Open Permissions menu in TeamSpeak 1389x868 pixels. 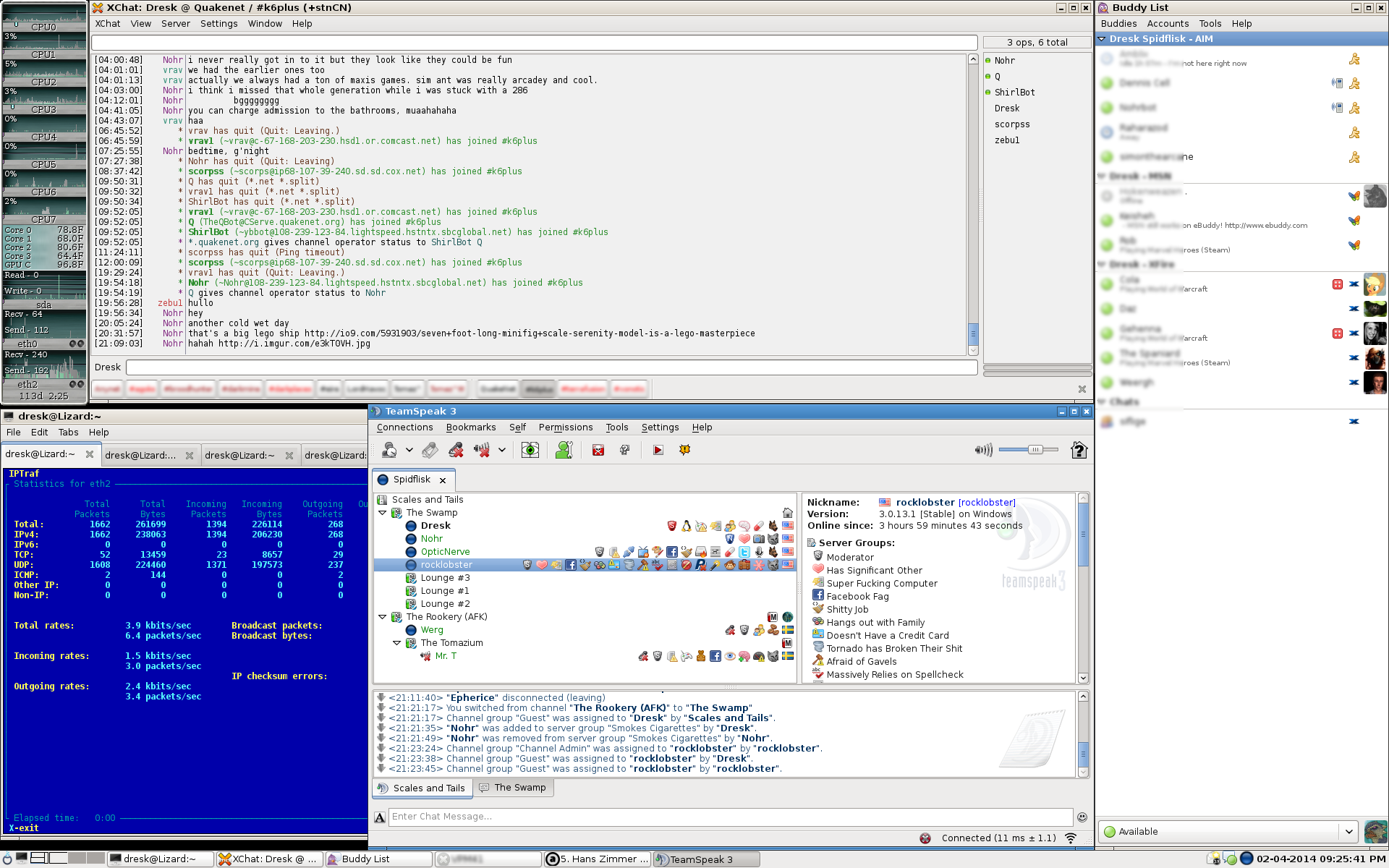click(566, 427)
